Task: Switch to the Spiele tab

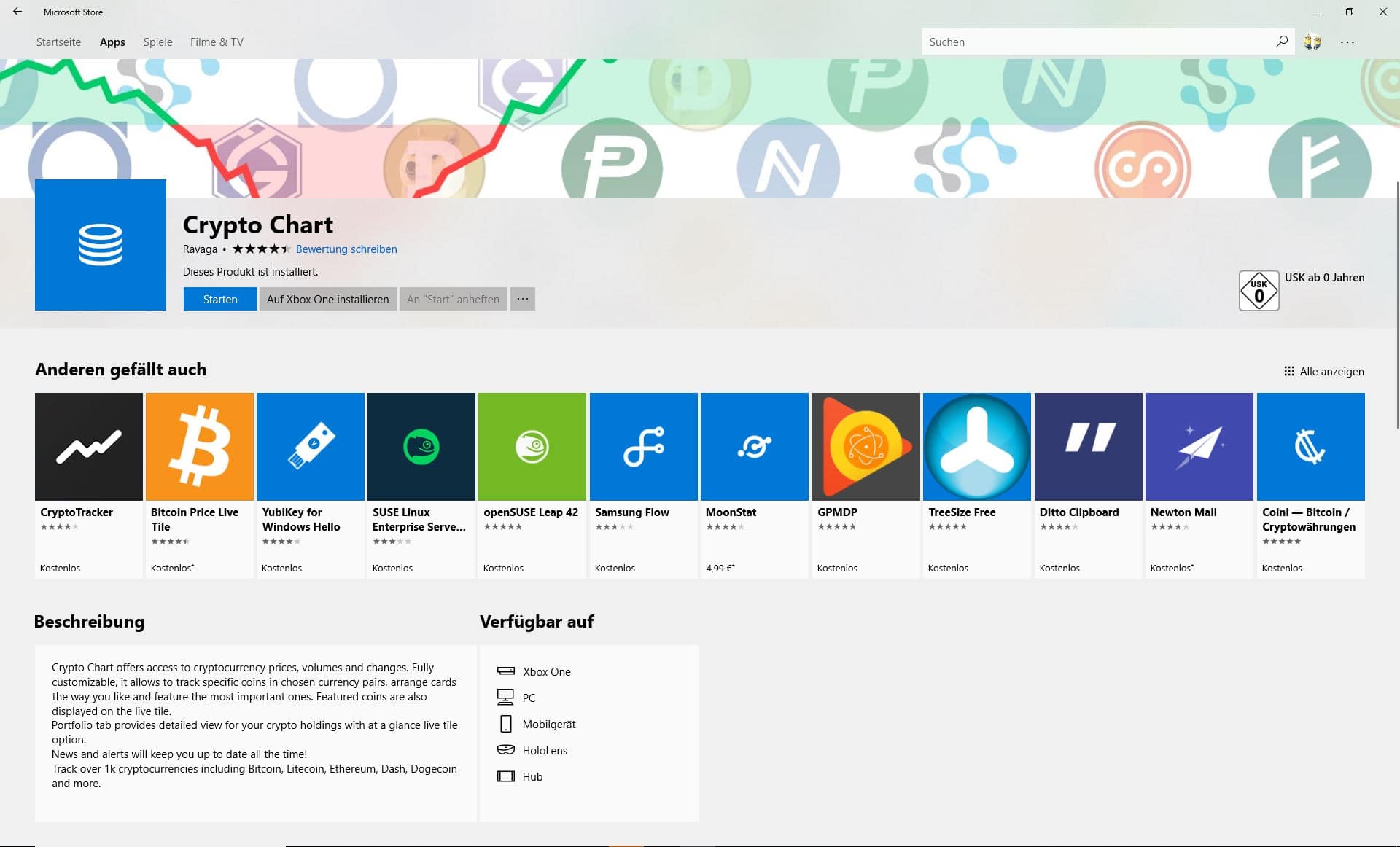Action: (157, 42)
